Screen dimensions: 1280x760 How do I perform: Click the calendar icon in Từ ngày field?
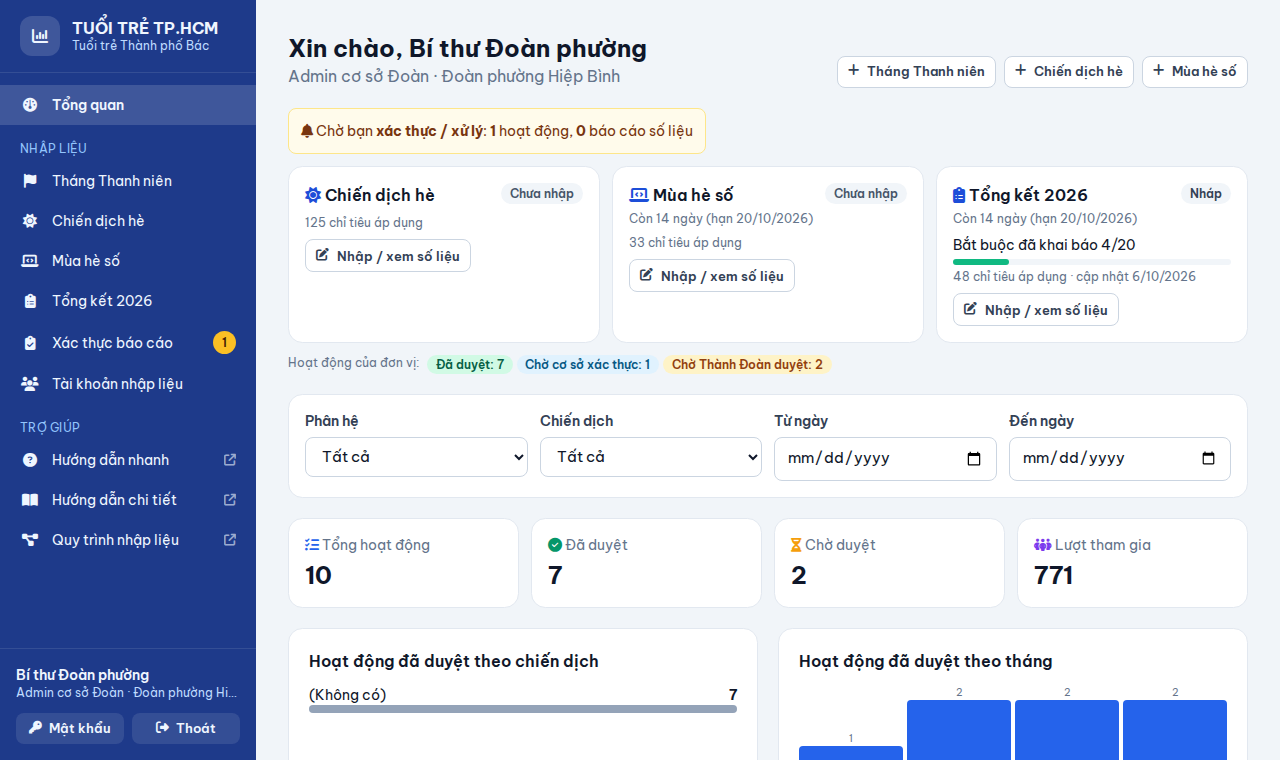tap(974, 459)
